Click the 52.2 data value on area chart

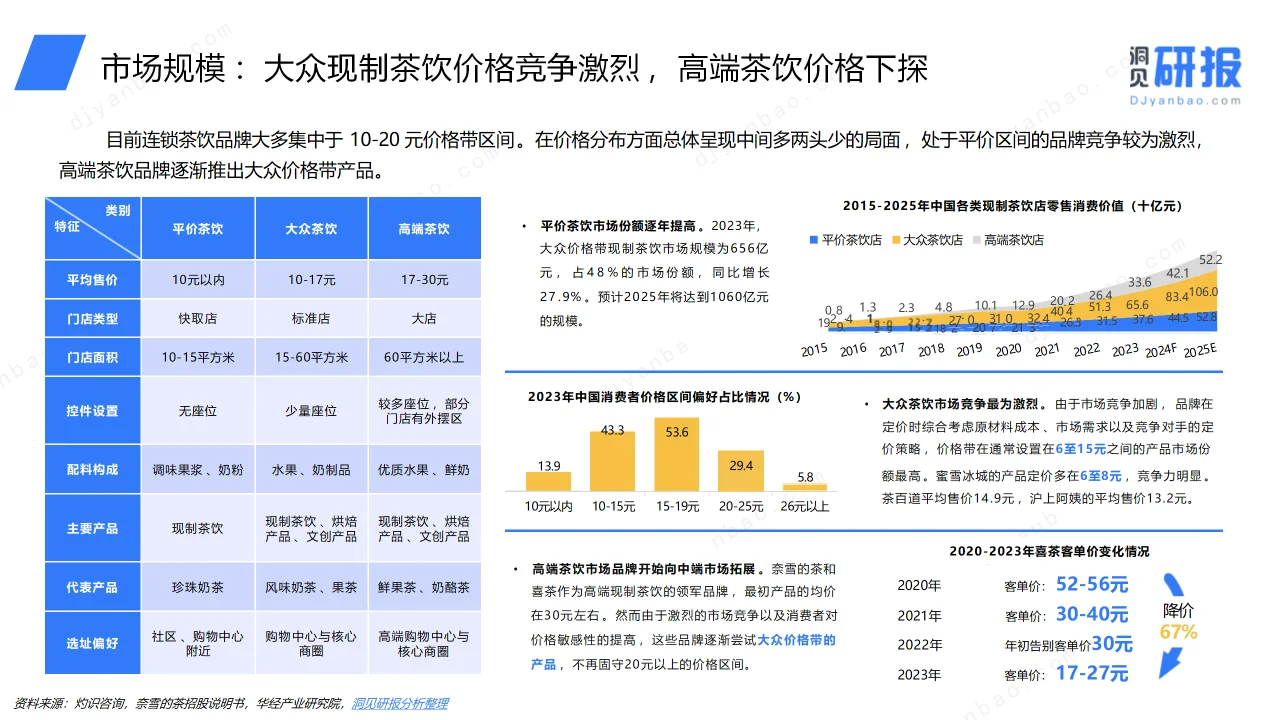(1210, 260)
